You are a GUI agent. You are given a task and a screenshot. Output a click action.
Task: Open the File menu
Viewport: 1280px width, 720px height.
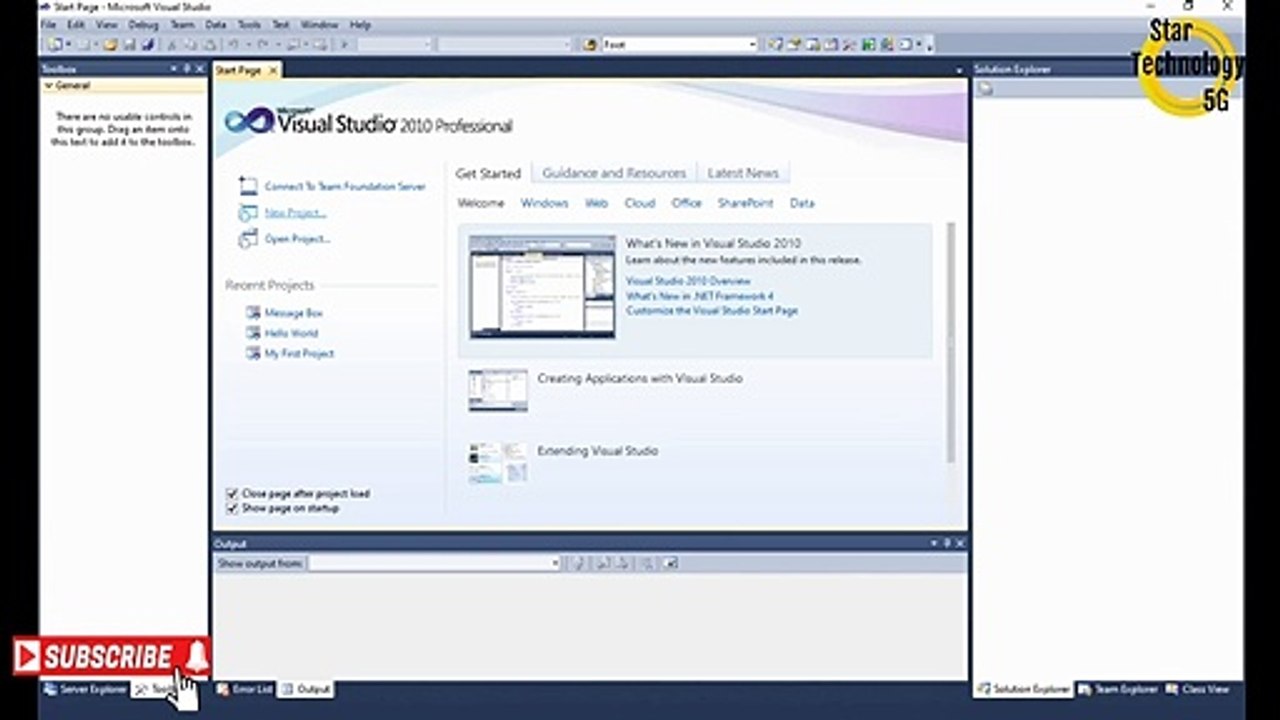tap(48, 24)
